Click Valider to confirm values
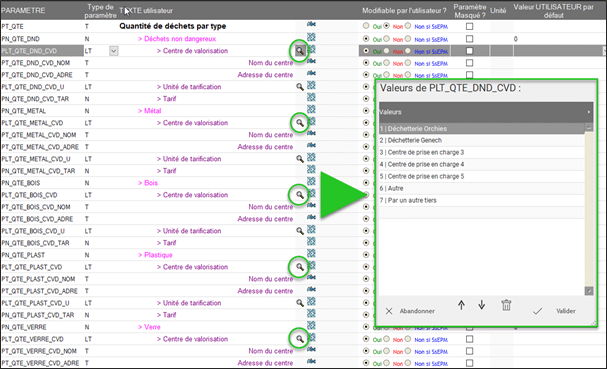 pyautogui.click(x=566, y=311)
